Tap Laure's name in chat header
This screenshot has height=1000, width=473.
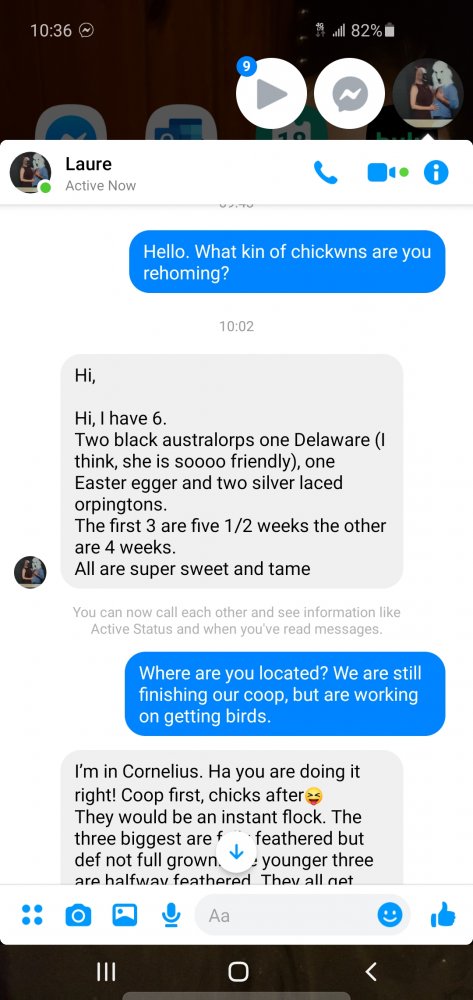click(88, 164)
